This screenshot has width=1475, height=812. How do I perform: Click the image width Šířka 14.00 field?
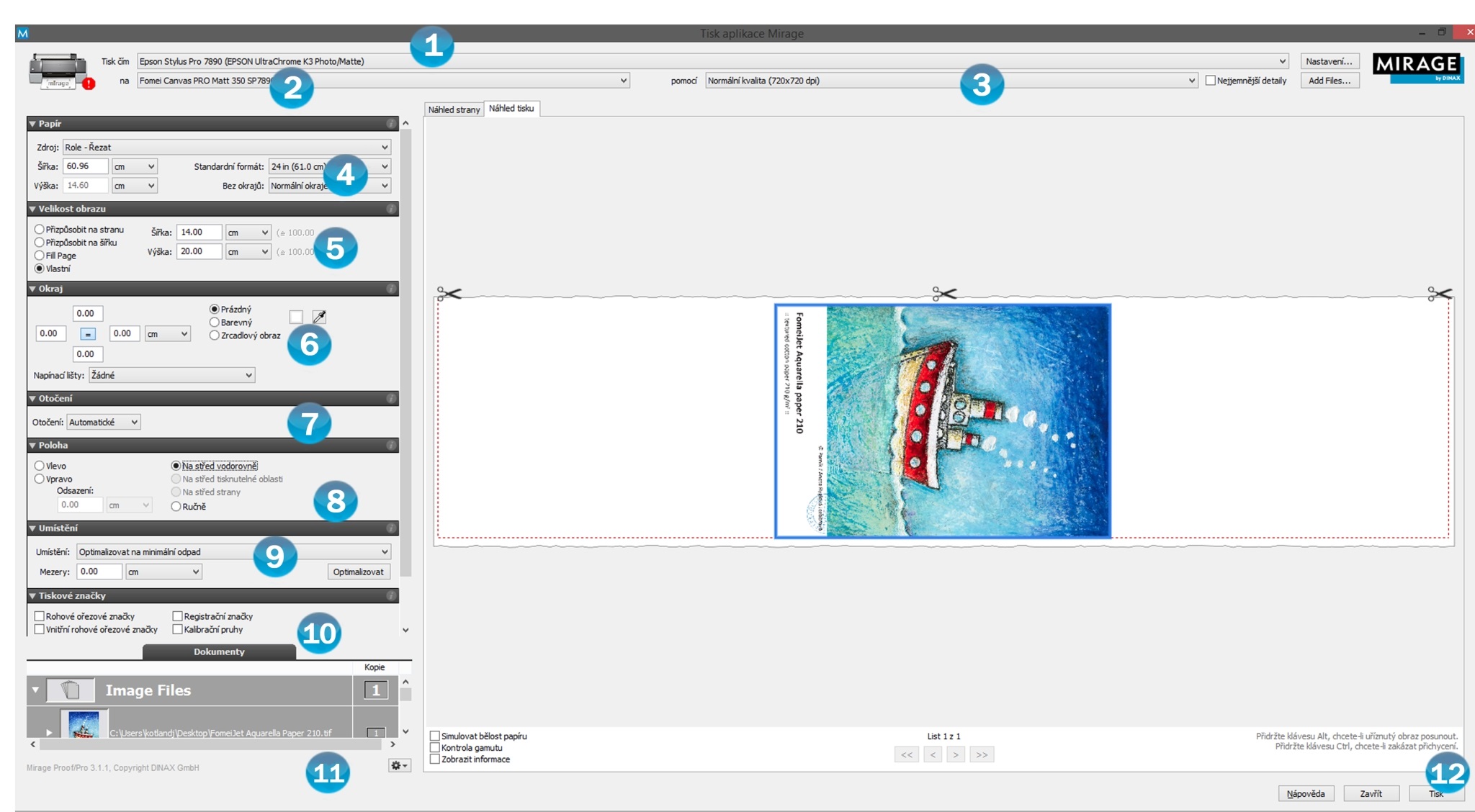[199, 232]
